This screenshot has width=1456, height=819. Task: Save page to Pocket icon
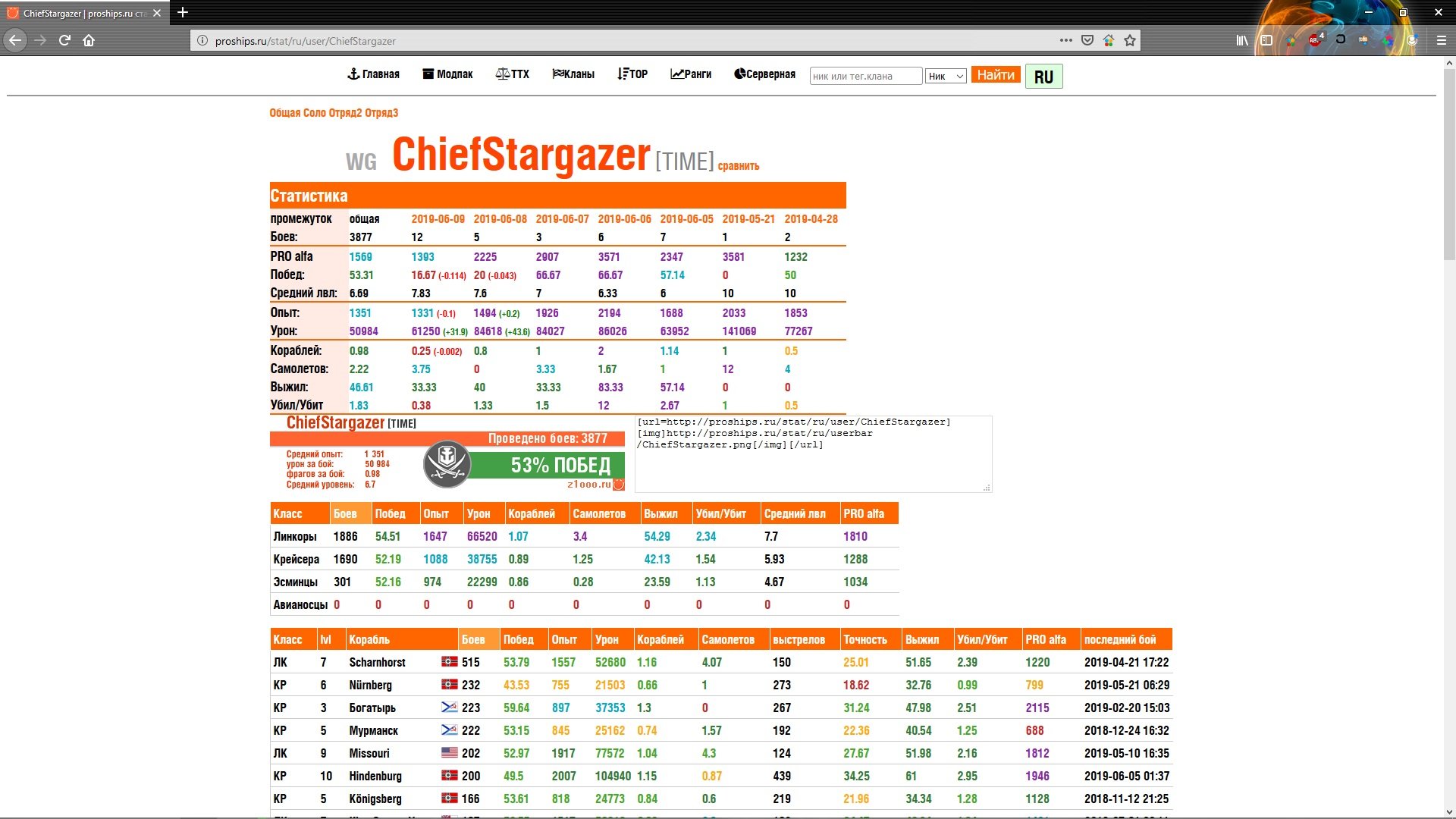(x=1087, y=40)
